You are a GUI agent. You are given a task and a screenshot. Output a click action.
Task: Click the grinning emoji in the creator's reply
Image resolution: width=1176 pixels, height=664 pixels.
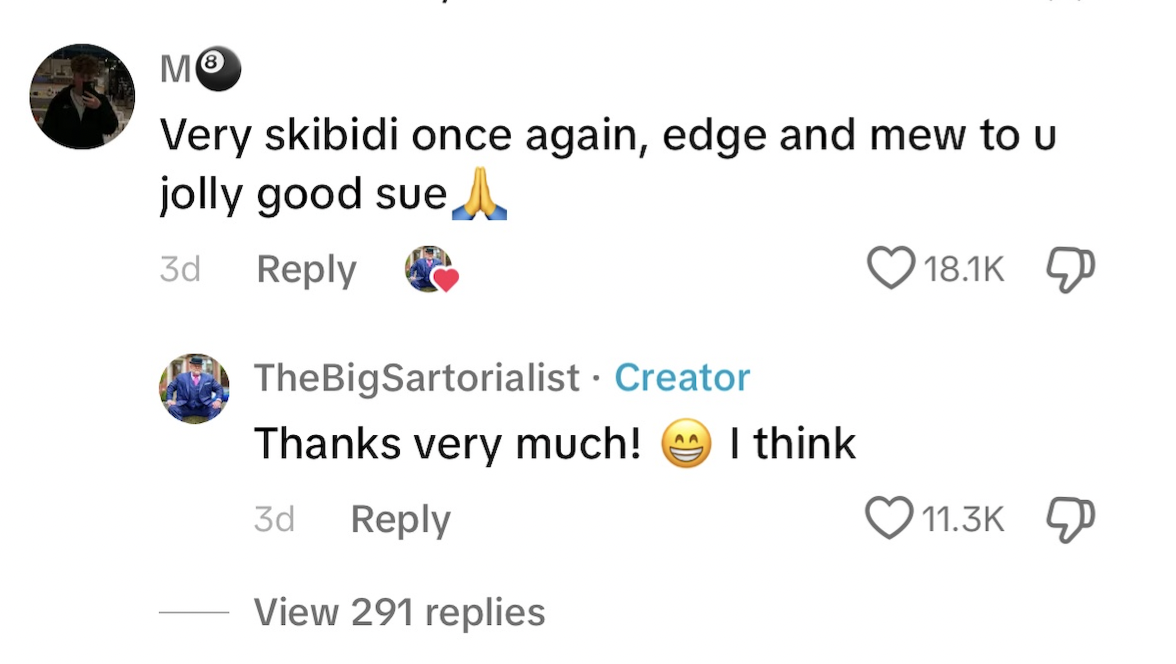click(686, 443)
